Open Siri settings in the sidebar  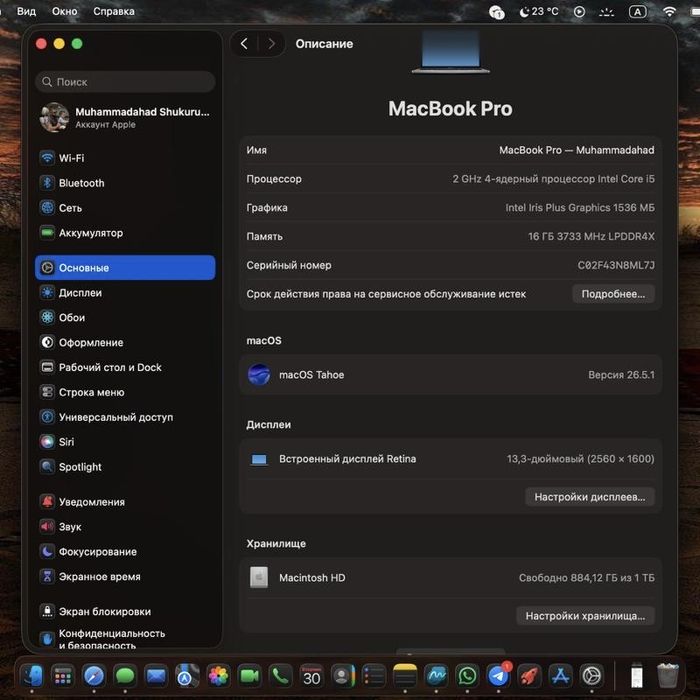tap(125, 442)
